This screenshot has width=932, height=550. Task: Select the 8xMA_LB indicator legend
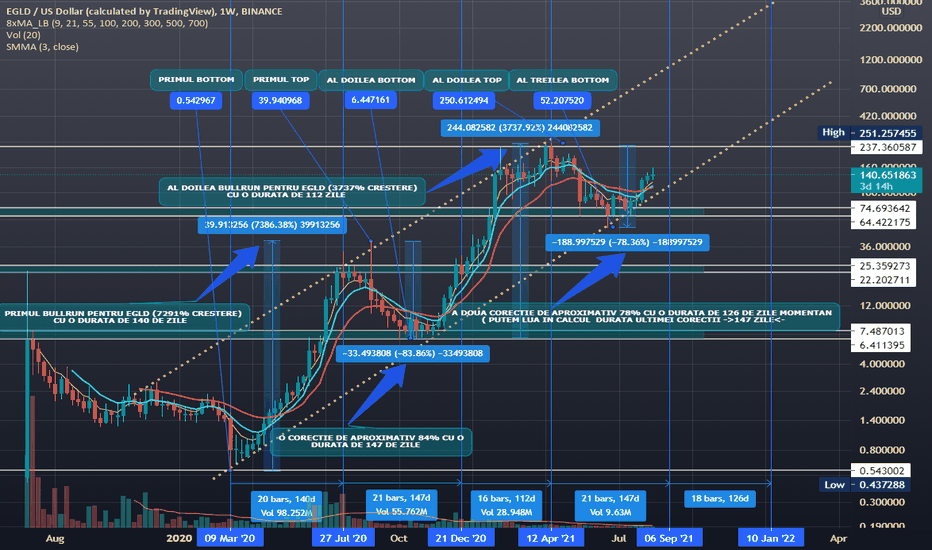coord(107,23)
